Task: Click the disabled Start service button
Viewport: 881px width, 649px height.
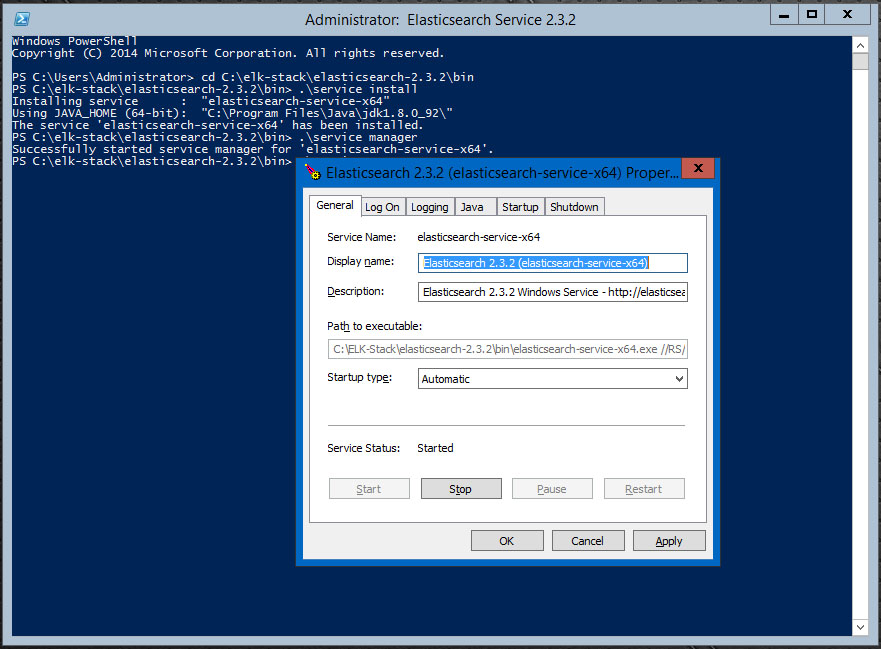Action: click(369, 489)
